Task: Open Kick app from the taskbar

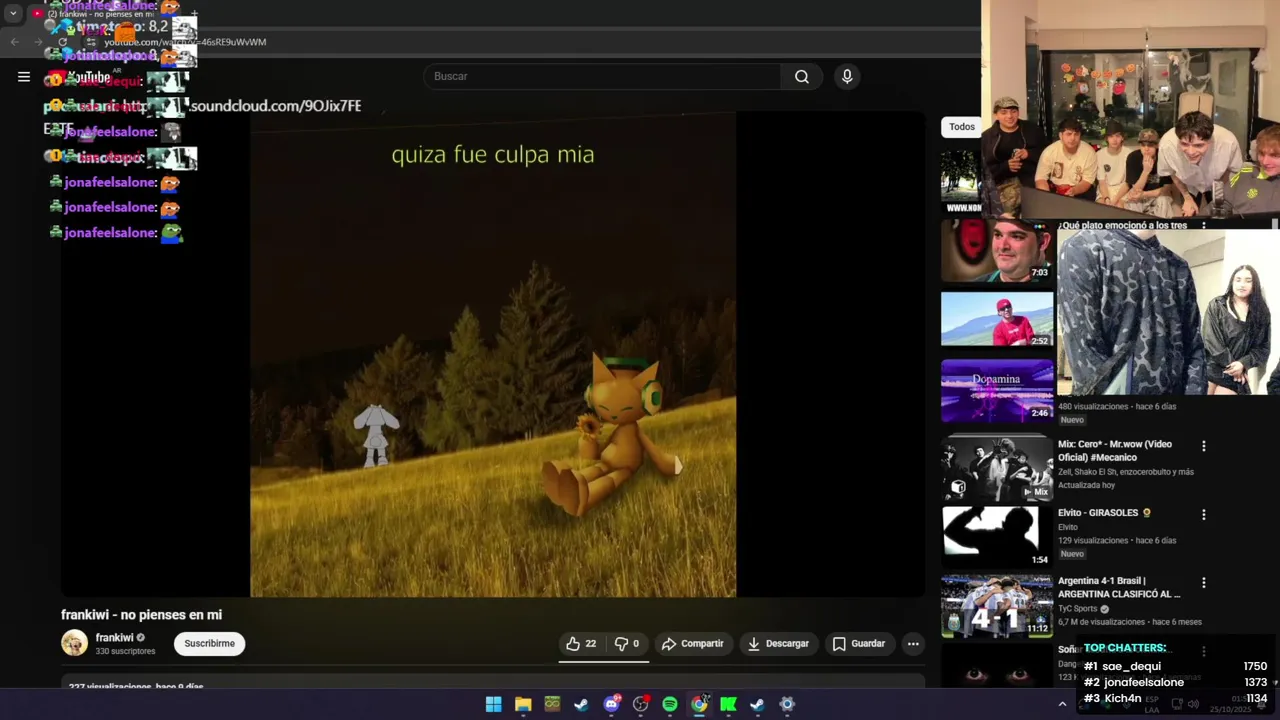Action: 728,704
